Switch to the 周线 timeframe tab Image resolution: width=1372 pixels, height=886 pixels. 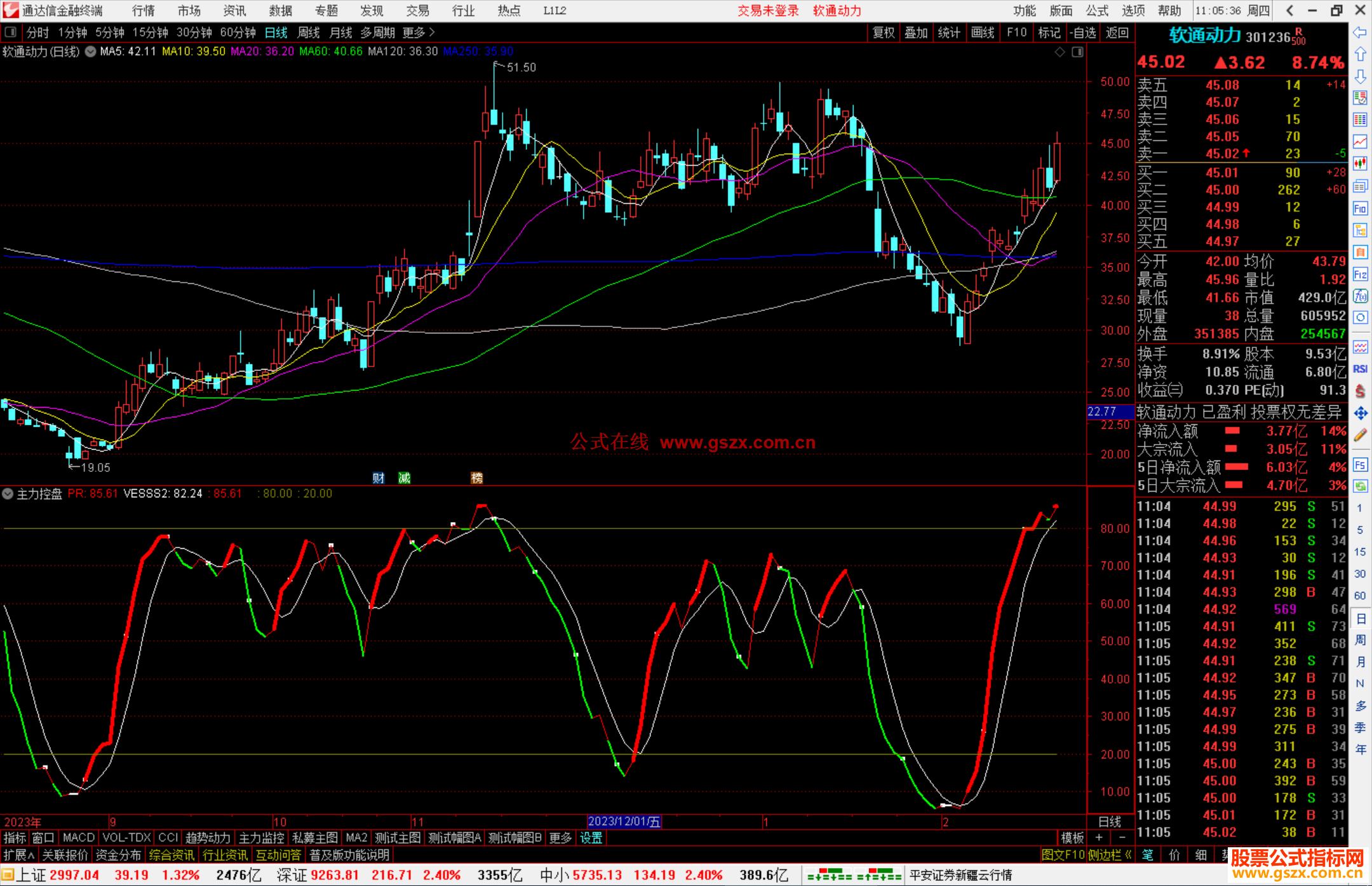[x=308, y=32]
